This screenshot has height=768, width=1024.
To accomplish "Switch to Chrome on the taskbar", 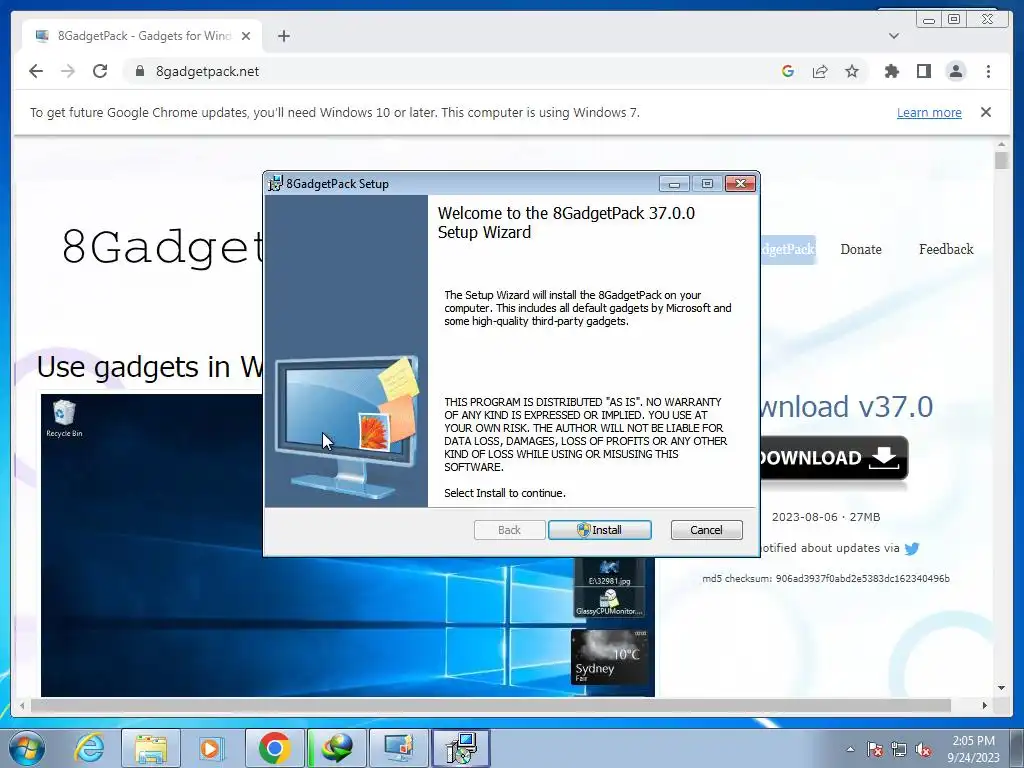I will click(x=274, y=748).
